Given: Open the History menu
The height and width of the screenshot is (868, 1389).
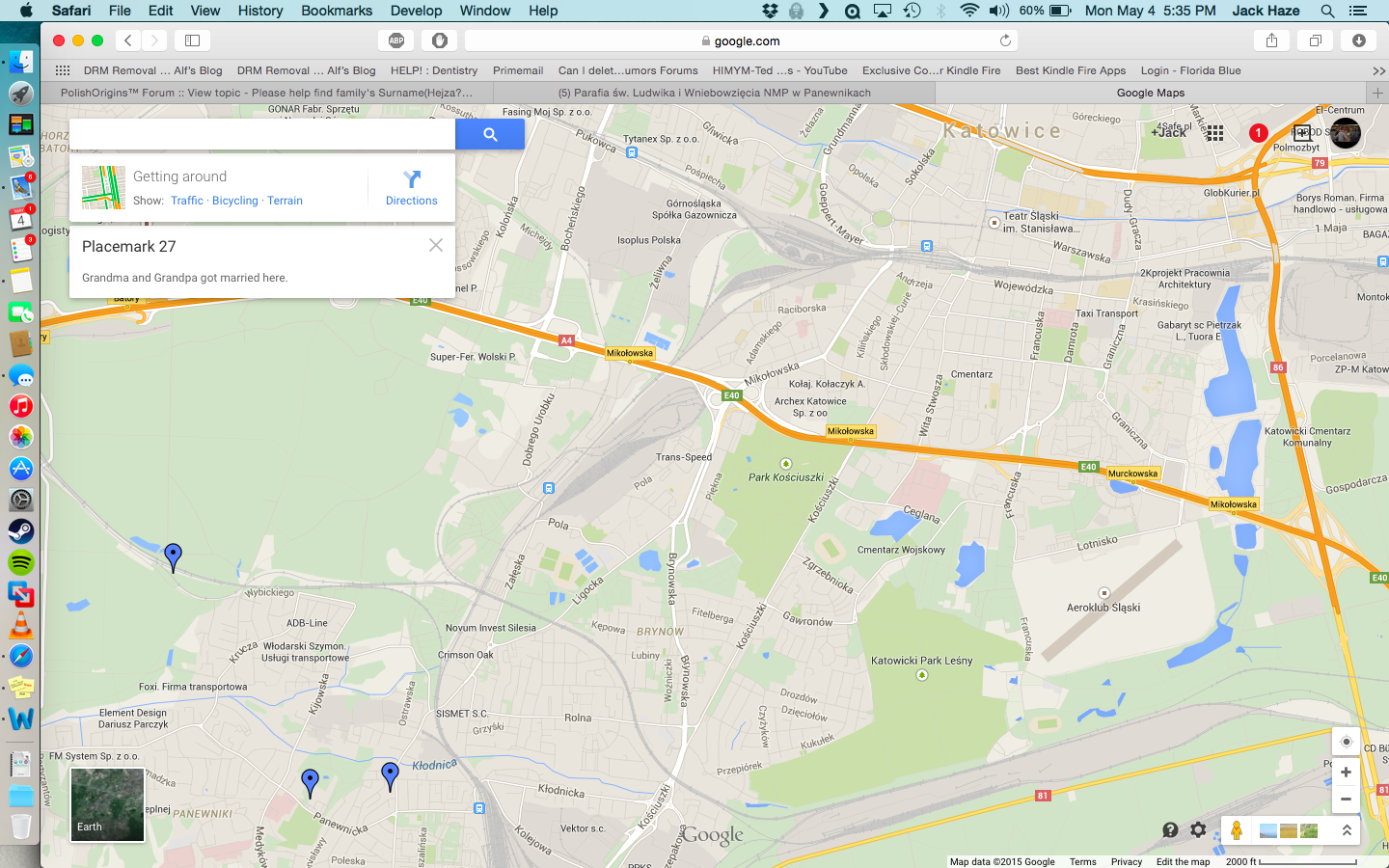Looking at the screenshot, I should coord(260,11).
